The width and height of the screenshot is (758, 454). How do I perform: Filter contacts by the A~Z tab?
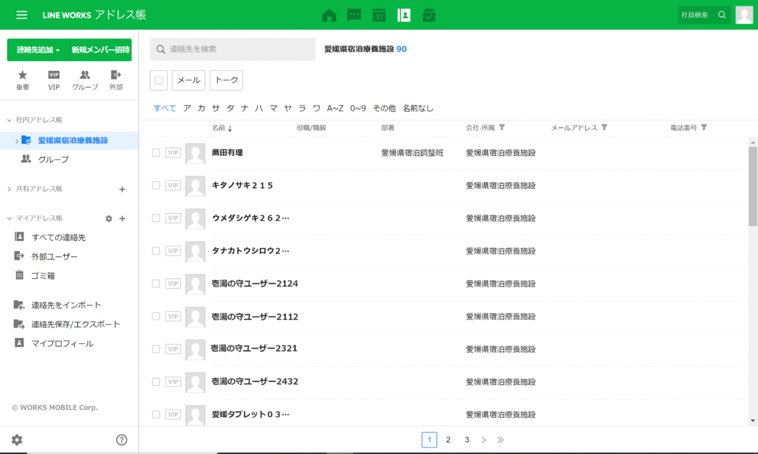[x=335, y=108]
